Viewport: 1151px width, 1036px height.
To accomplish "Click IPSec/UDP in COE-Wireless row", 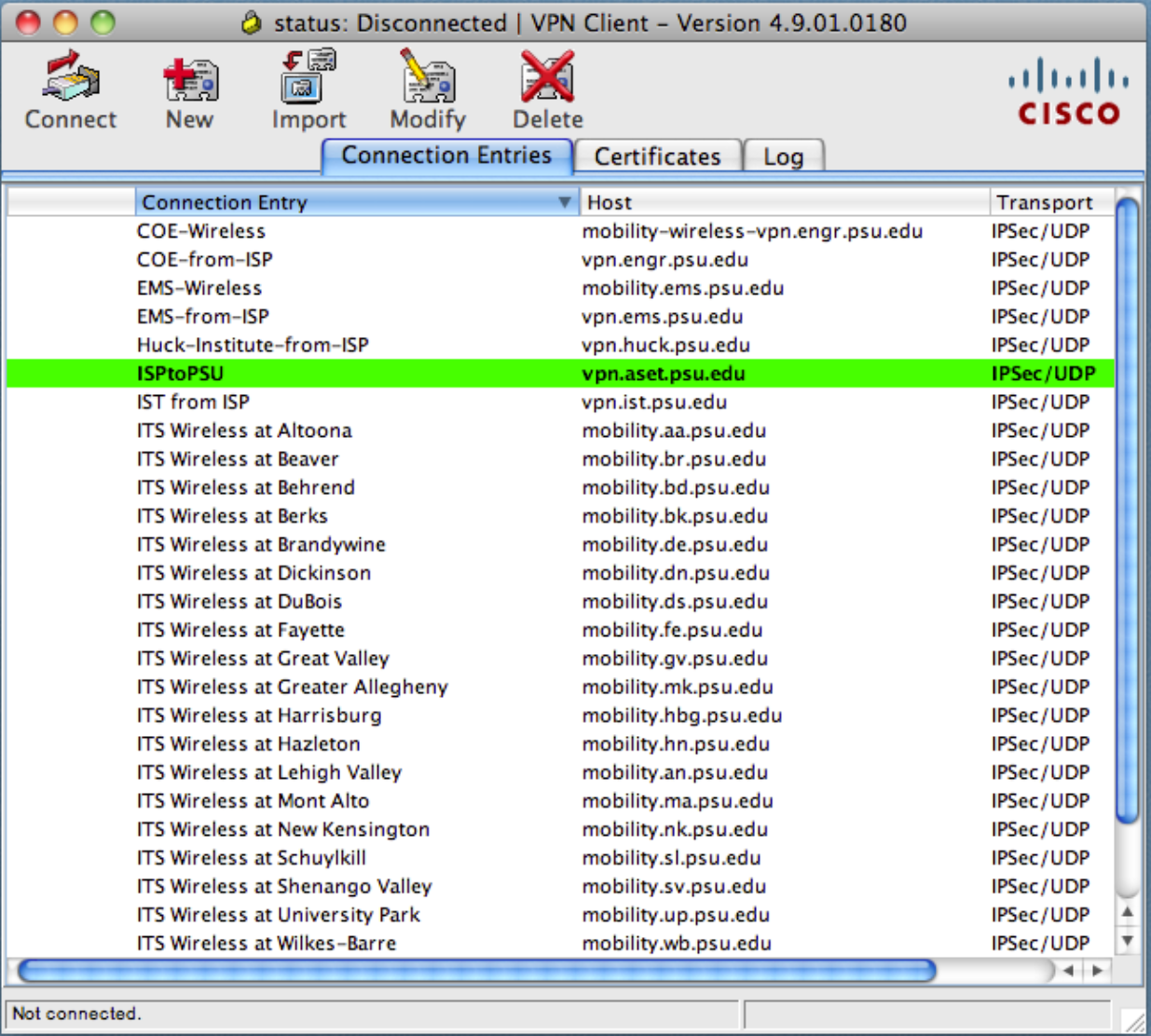I will click(x=1041, y=231).
